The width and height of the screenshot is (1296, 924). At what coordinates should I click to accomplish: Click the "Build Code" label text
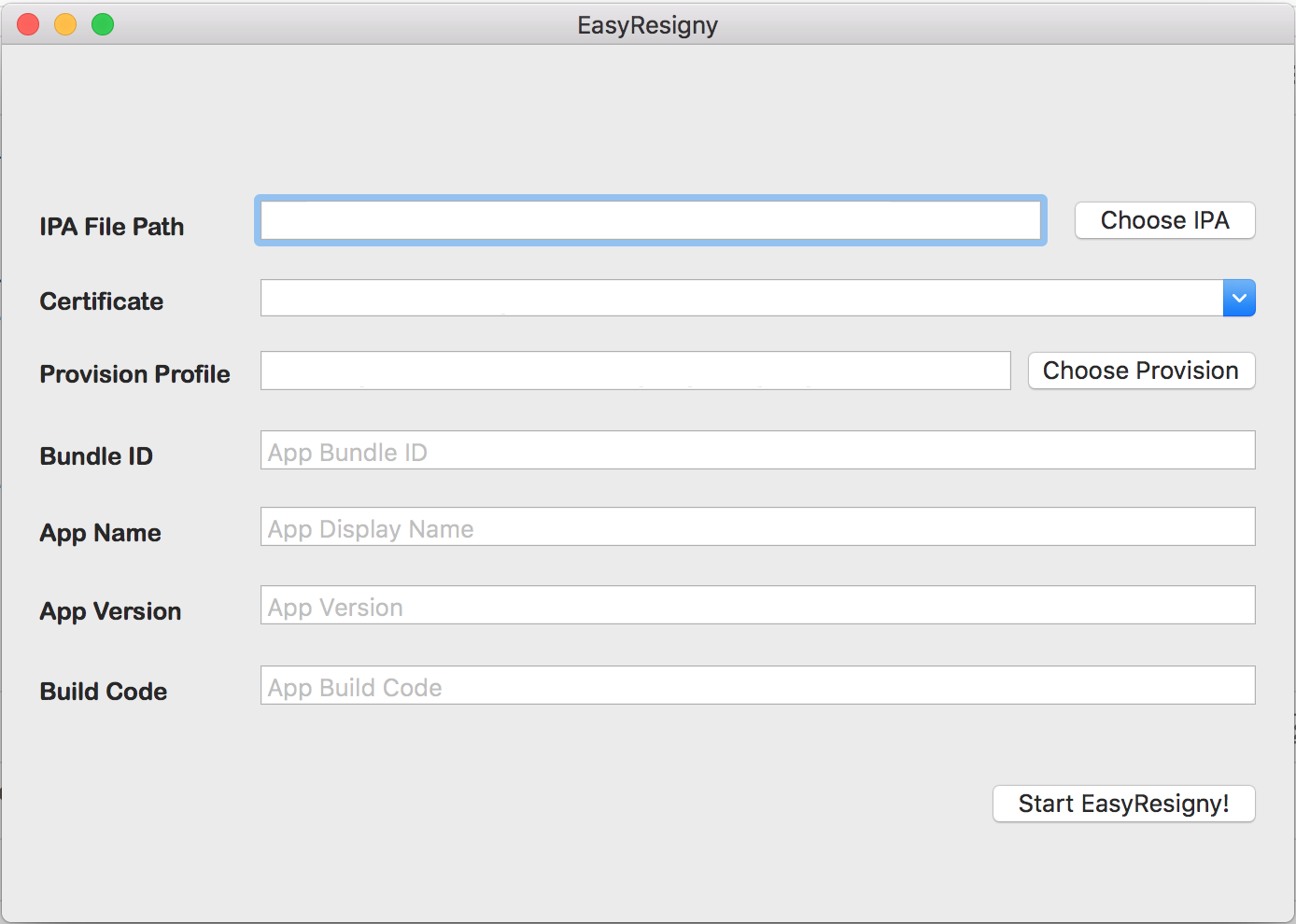pyautogui.click(x=104, y=692)
